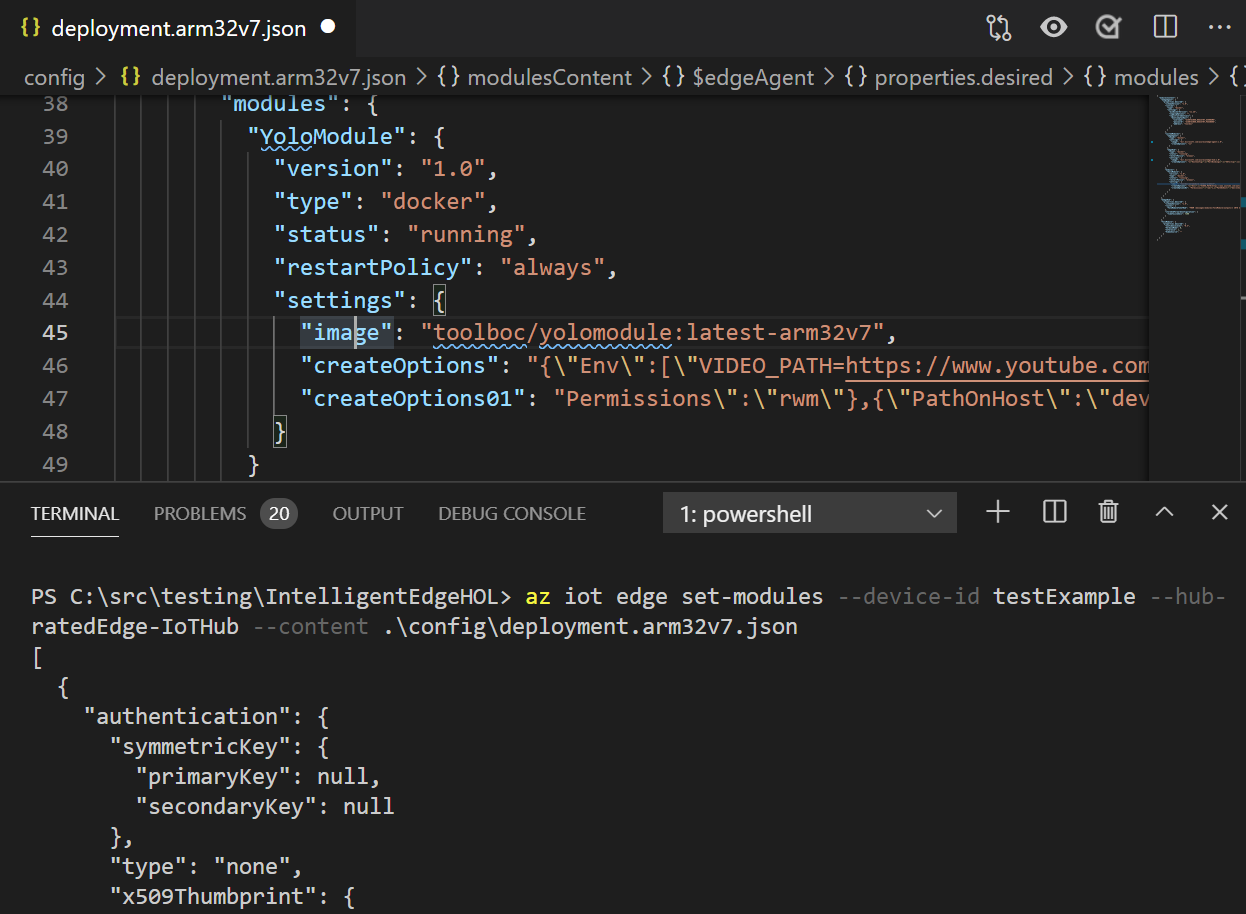Add a new terminal with plus icon
This screenshot has height=914, width=1246.
click(998, 513)
